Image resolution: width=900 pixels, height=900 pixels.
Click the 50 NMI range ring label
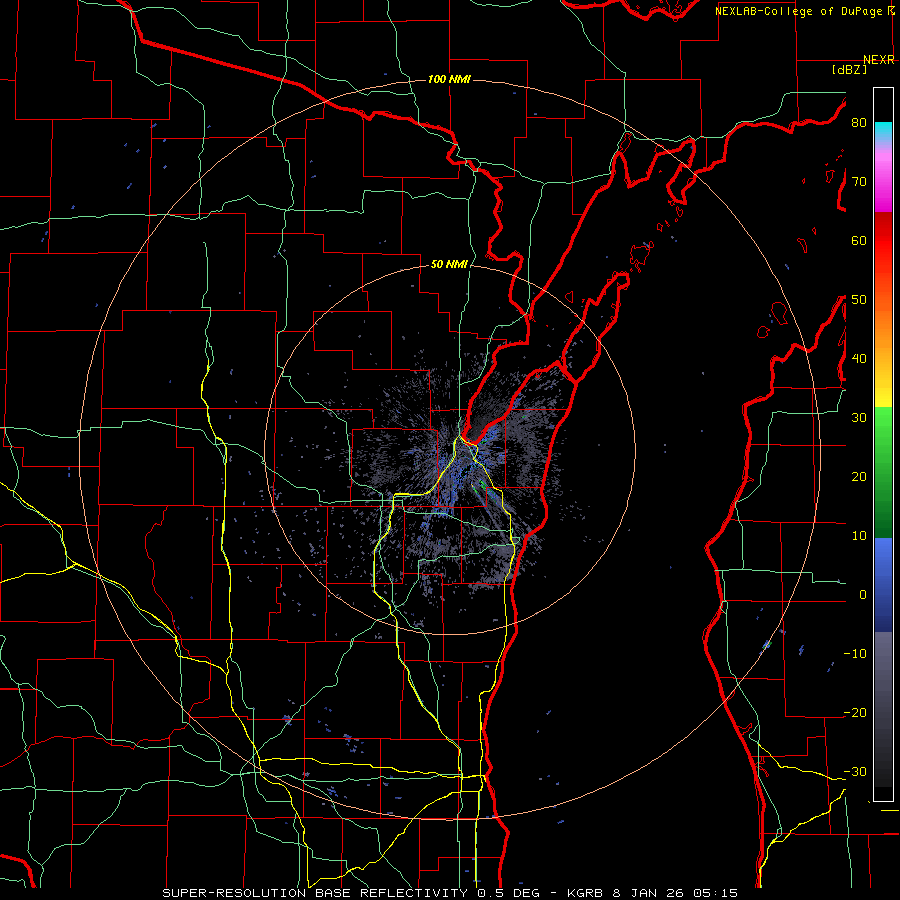tap(449, 264)
